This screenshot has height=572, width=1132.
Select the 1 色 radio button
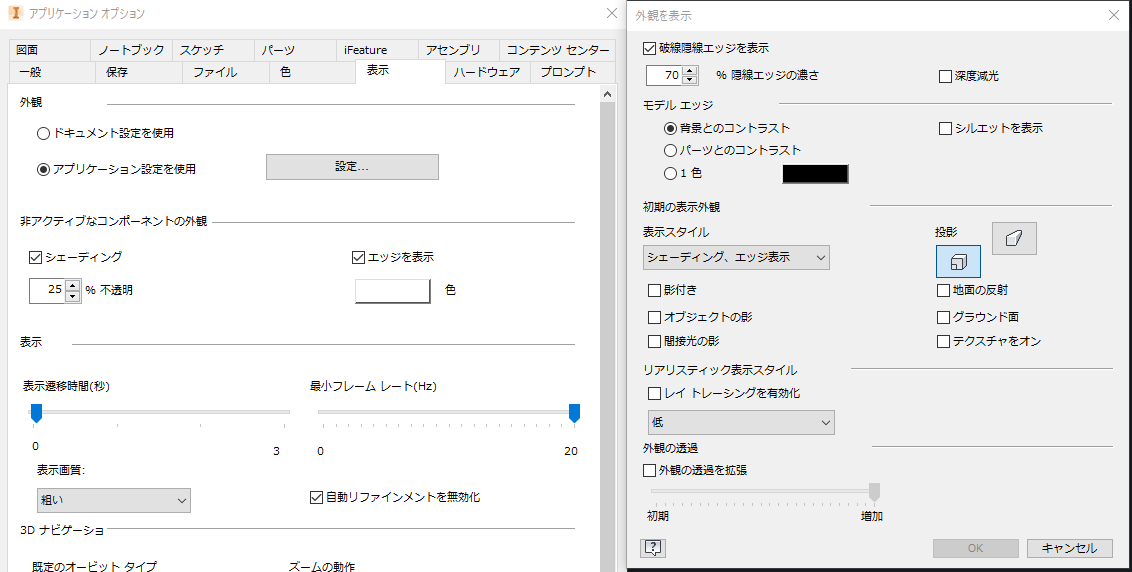point(670,173)
